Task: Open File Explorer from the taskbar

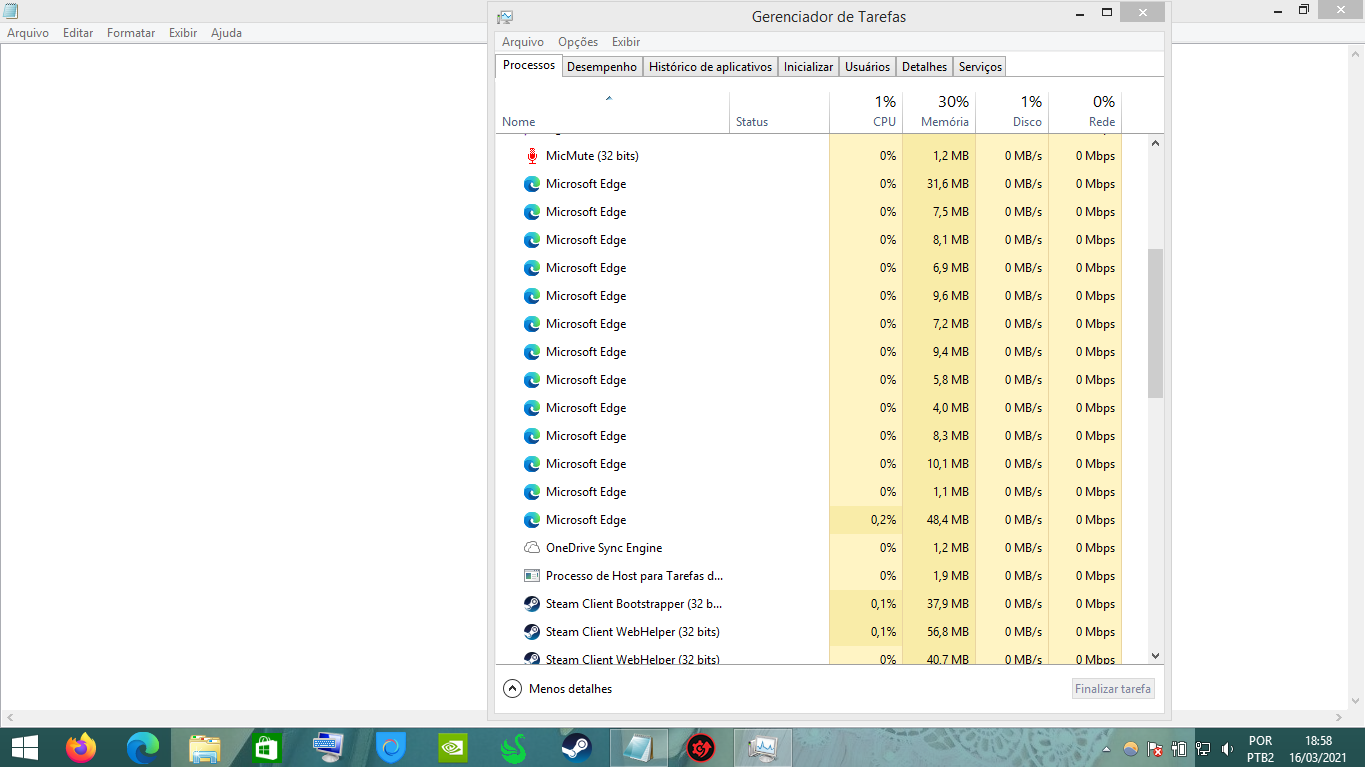Action: [205, 748]
